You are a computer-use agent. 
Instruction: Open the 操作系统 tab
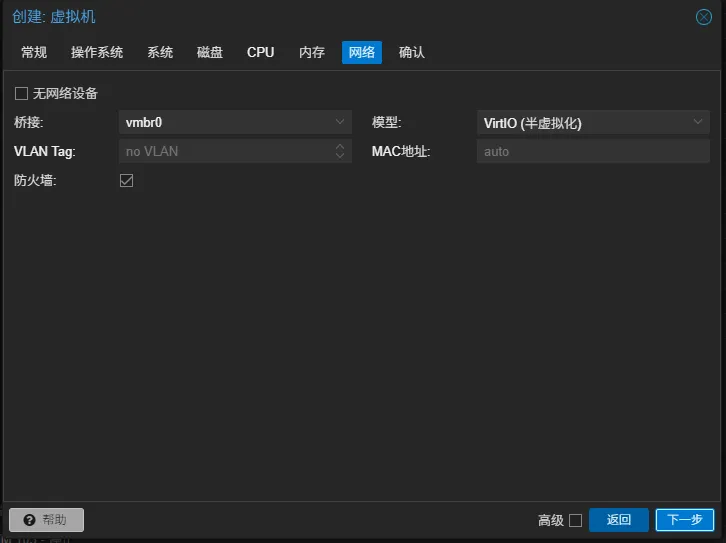point(97,52)
